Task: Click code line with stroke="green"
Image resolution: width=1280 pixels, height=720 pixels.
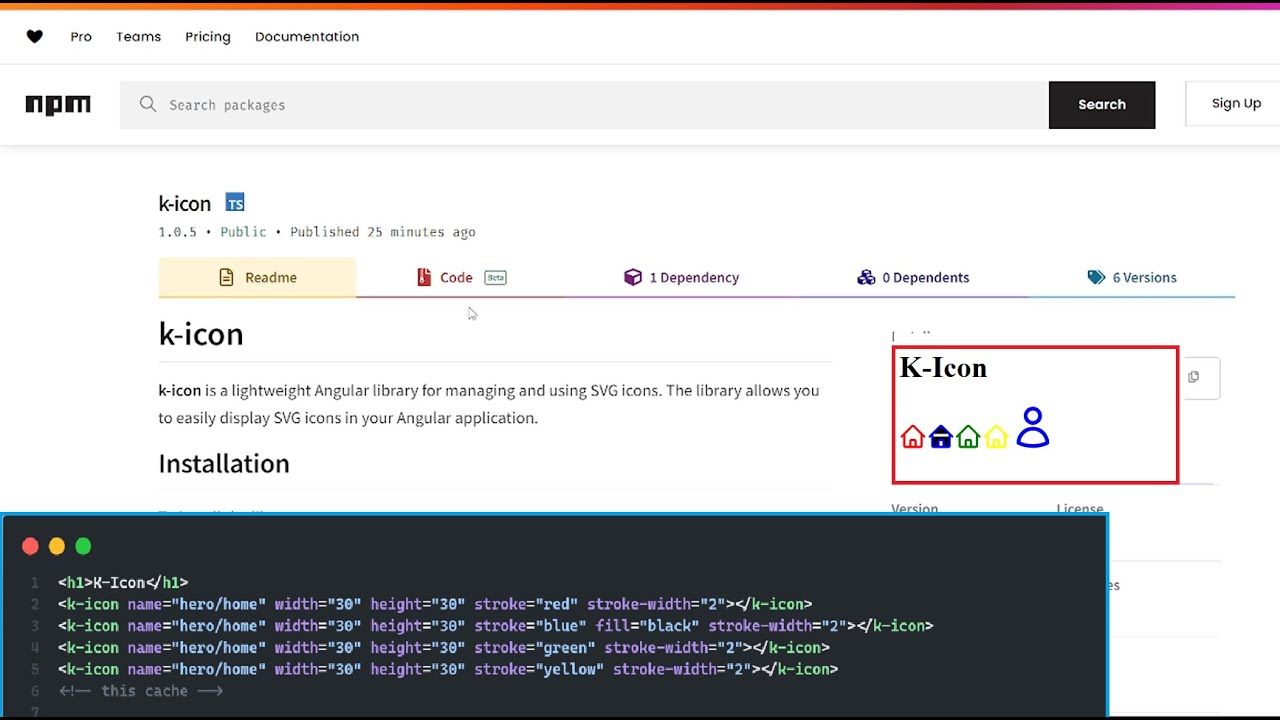Action: pyautogui.click(x=444, y=648)
